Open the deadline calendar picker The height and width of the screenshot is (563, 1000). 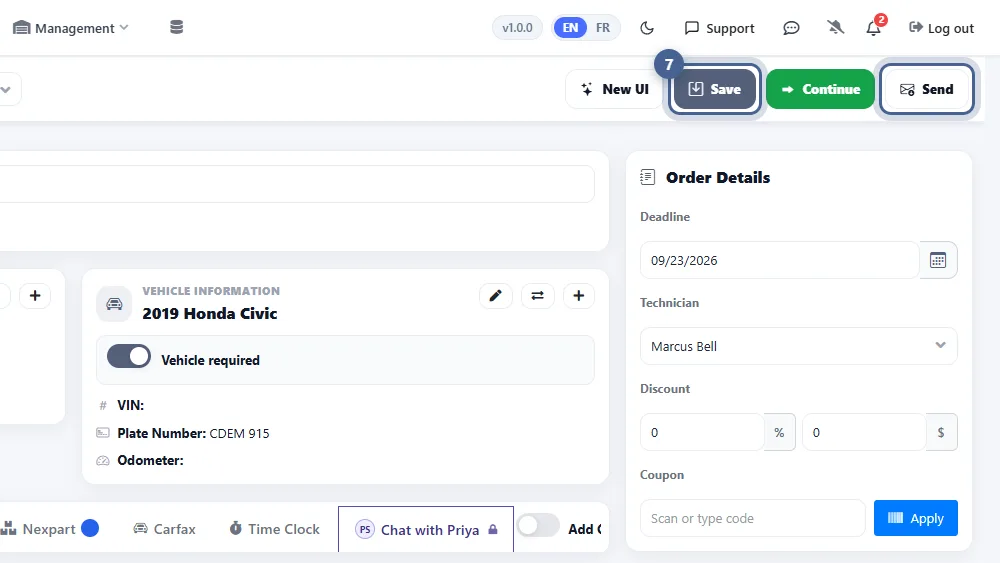tap(938, 260)
